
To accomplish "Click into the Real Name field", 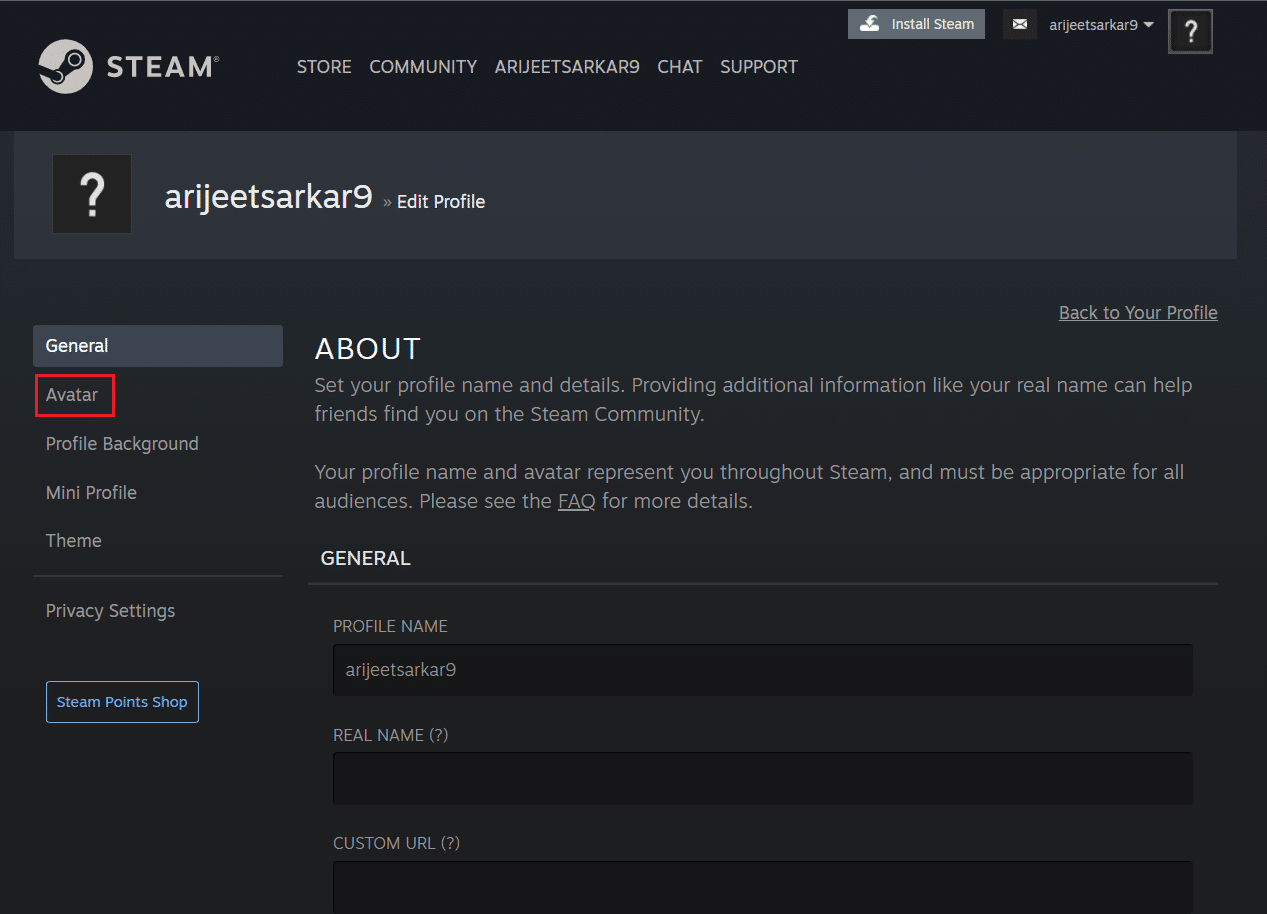I will point(762,778).
